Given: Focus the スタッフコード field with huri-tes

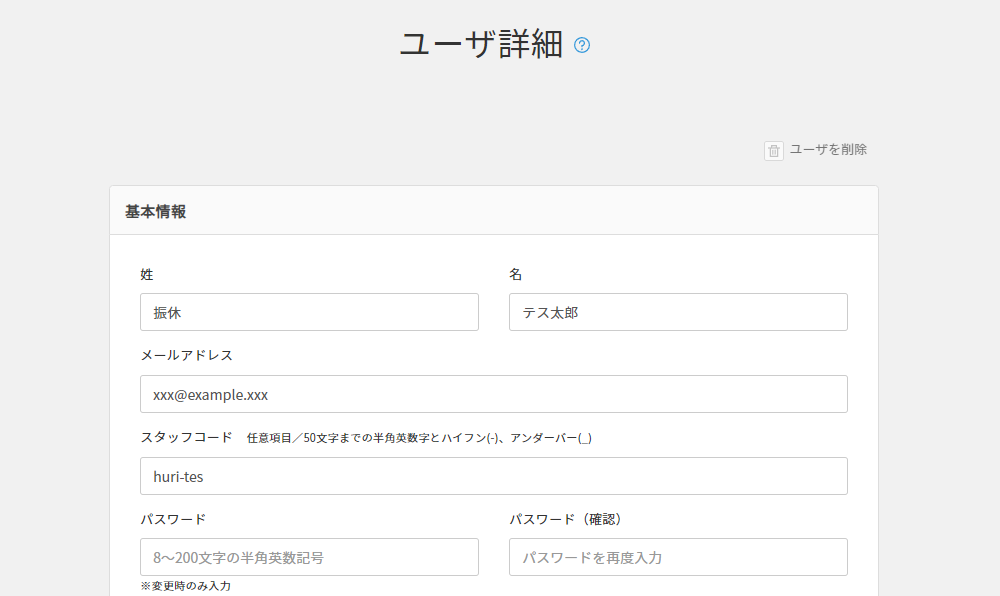Looking at the screenshot, I should [493, 476].
